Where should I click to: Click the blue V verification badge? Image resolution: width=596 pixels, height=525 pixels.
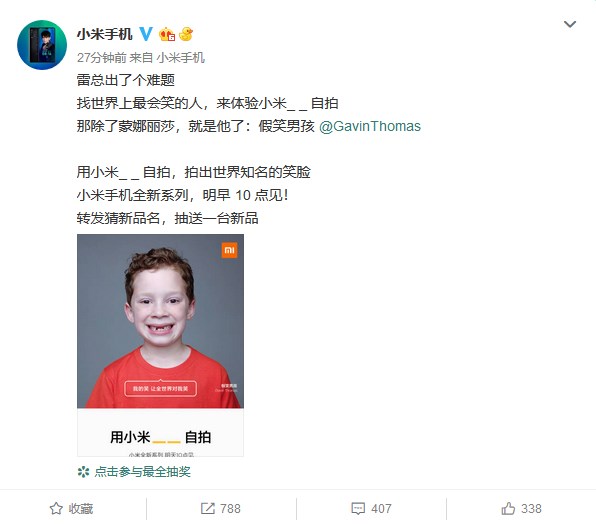coord(146,34)
